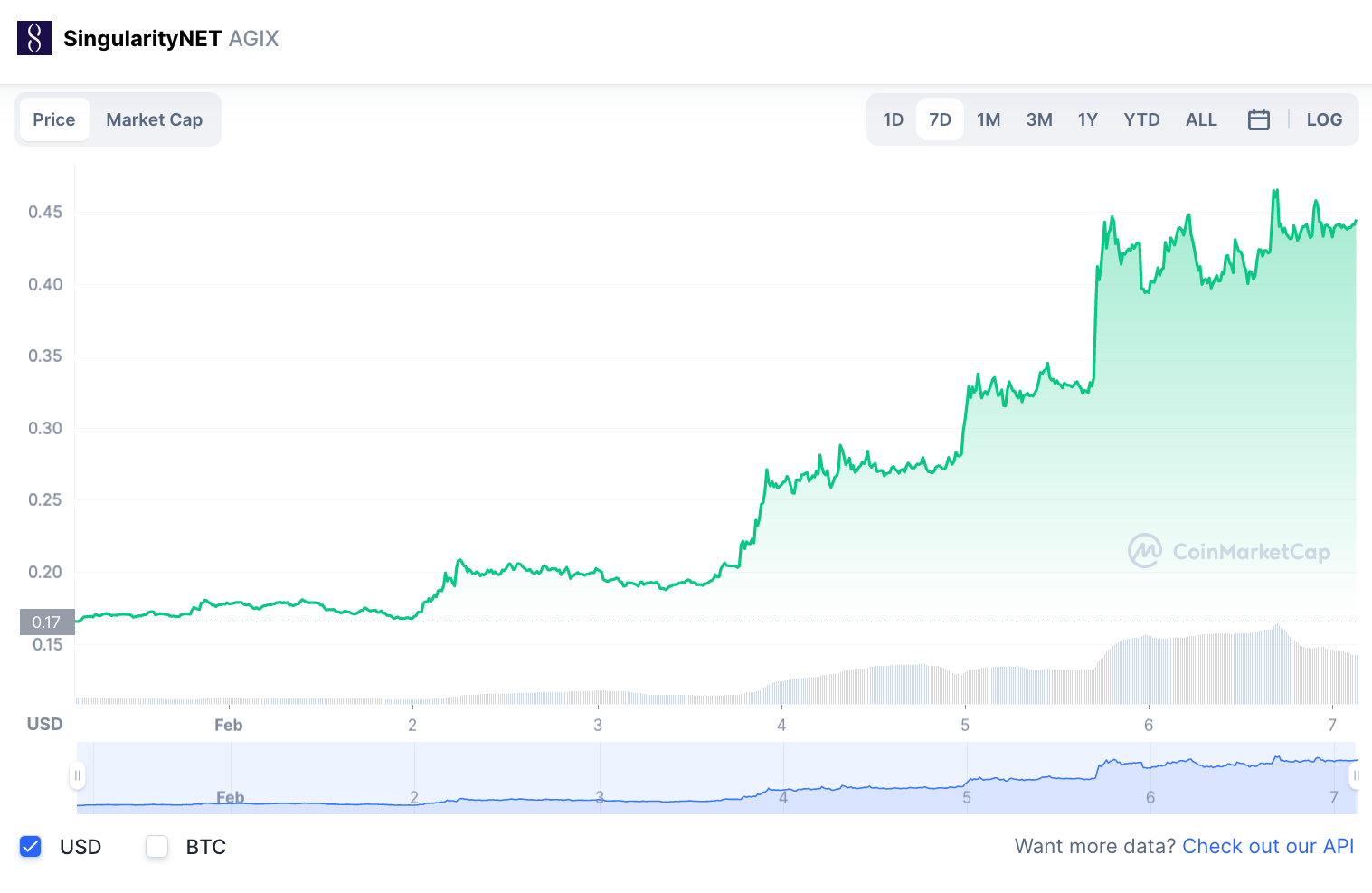The image size is (1372, 893).
Task: Select the 3M time range
Action: (1039, 119)
